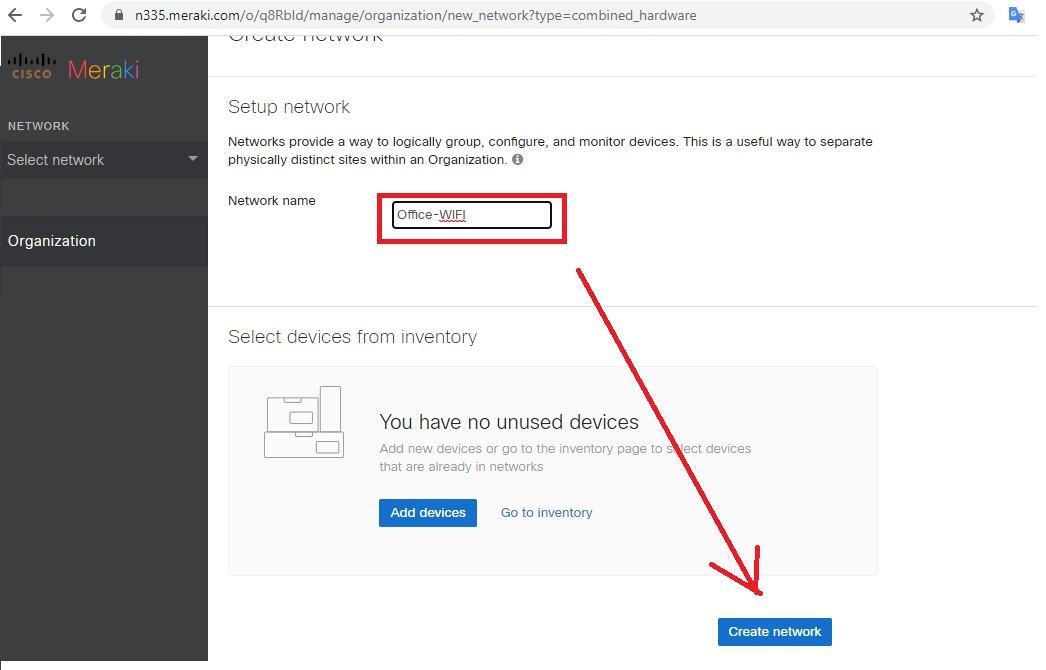Open the Google Translate extension icon

[1016, 16]
